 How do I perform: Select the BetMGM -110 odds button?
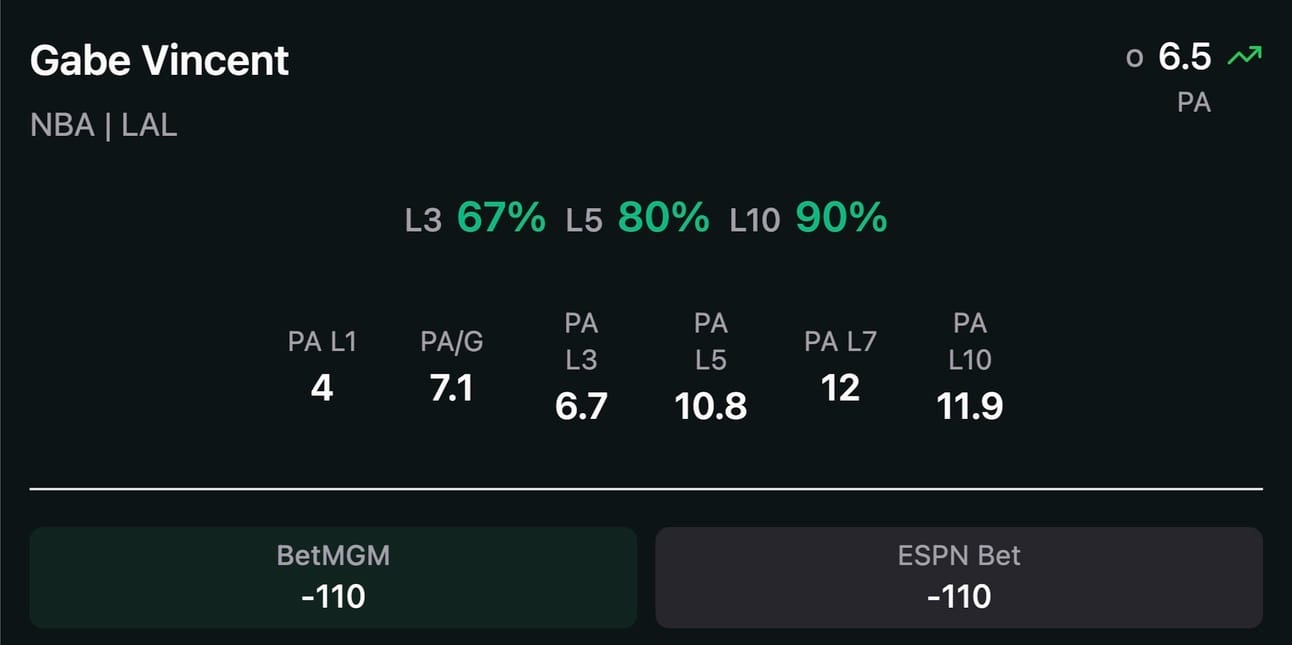tap(333, 577)
